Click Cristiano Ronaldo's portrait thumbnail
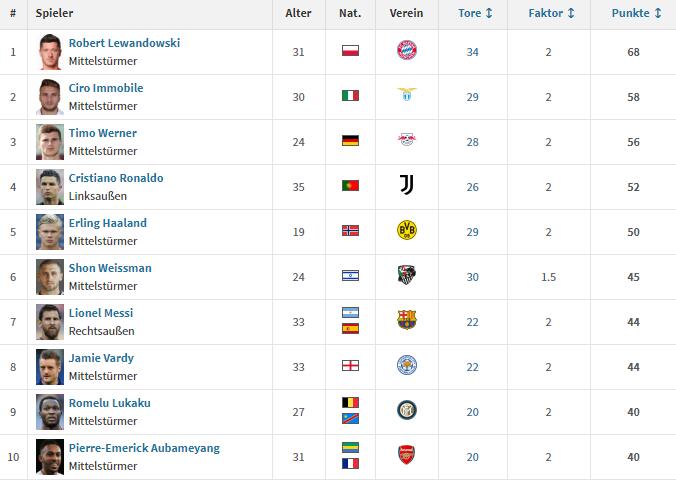Image resolution: width=676 pixels, height=480 pixels. point(50,187)
